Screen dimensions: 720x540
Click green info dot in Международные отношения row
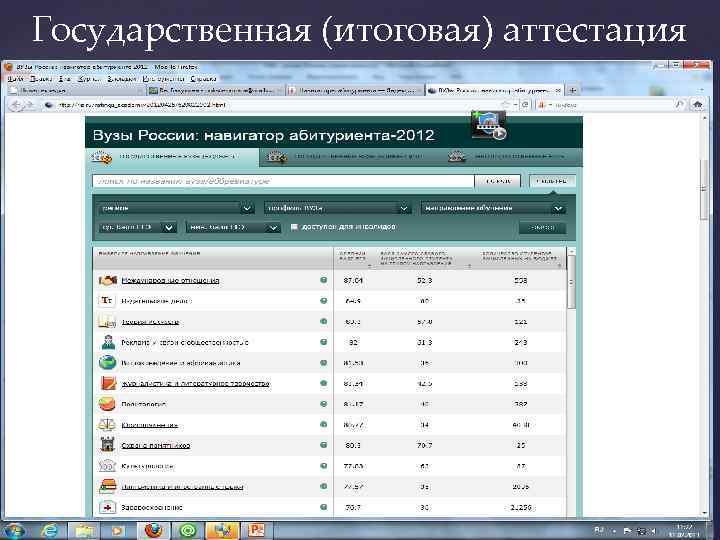pos(324,280)
